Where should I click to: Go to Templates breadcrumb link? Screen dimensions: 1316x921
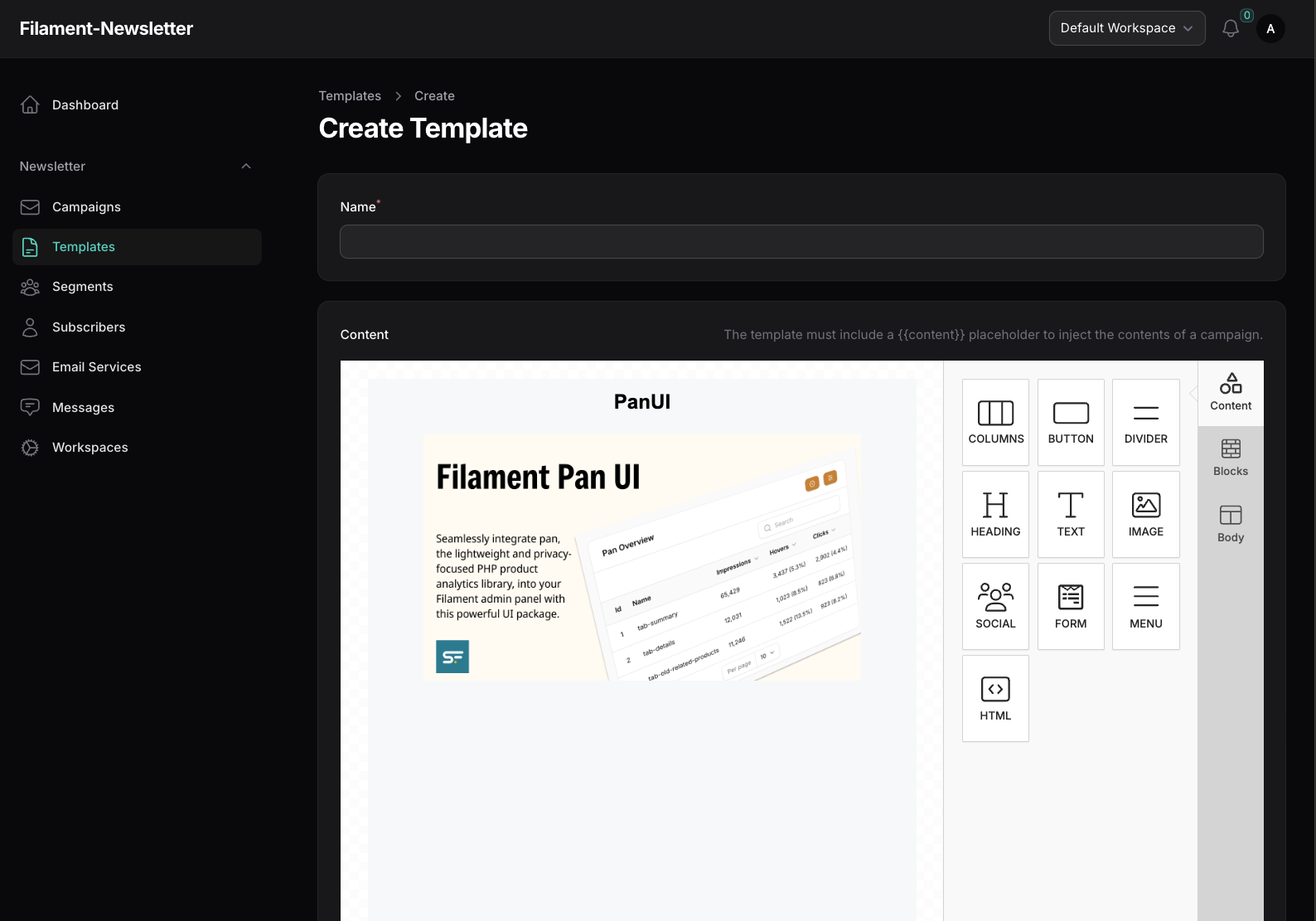pyautogui.click(x=350, y=96)
